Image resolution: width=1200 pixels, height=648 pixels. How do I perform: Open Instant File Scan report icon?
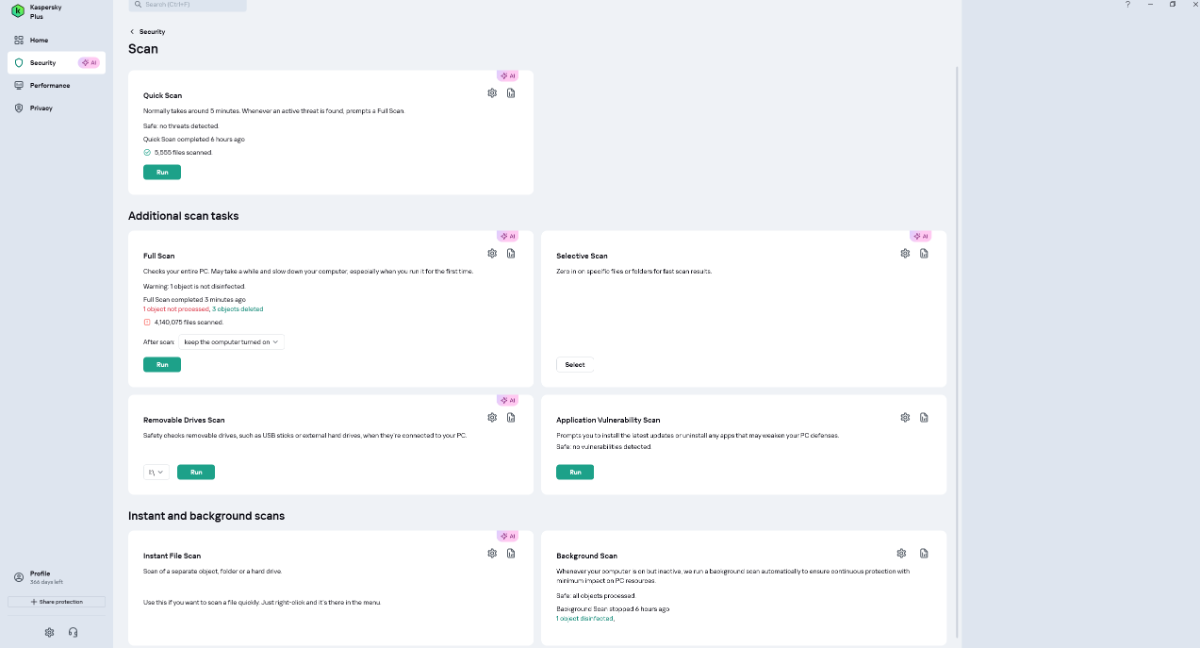[x=511, y=553]
